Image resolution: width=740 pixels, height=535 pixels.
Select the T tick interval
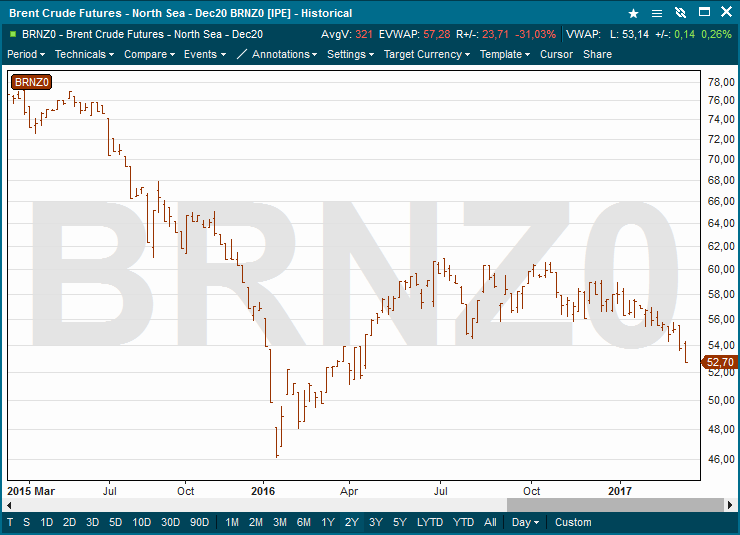coord(10,522)
